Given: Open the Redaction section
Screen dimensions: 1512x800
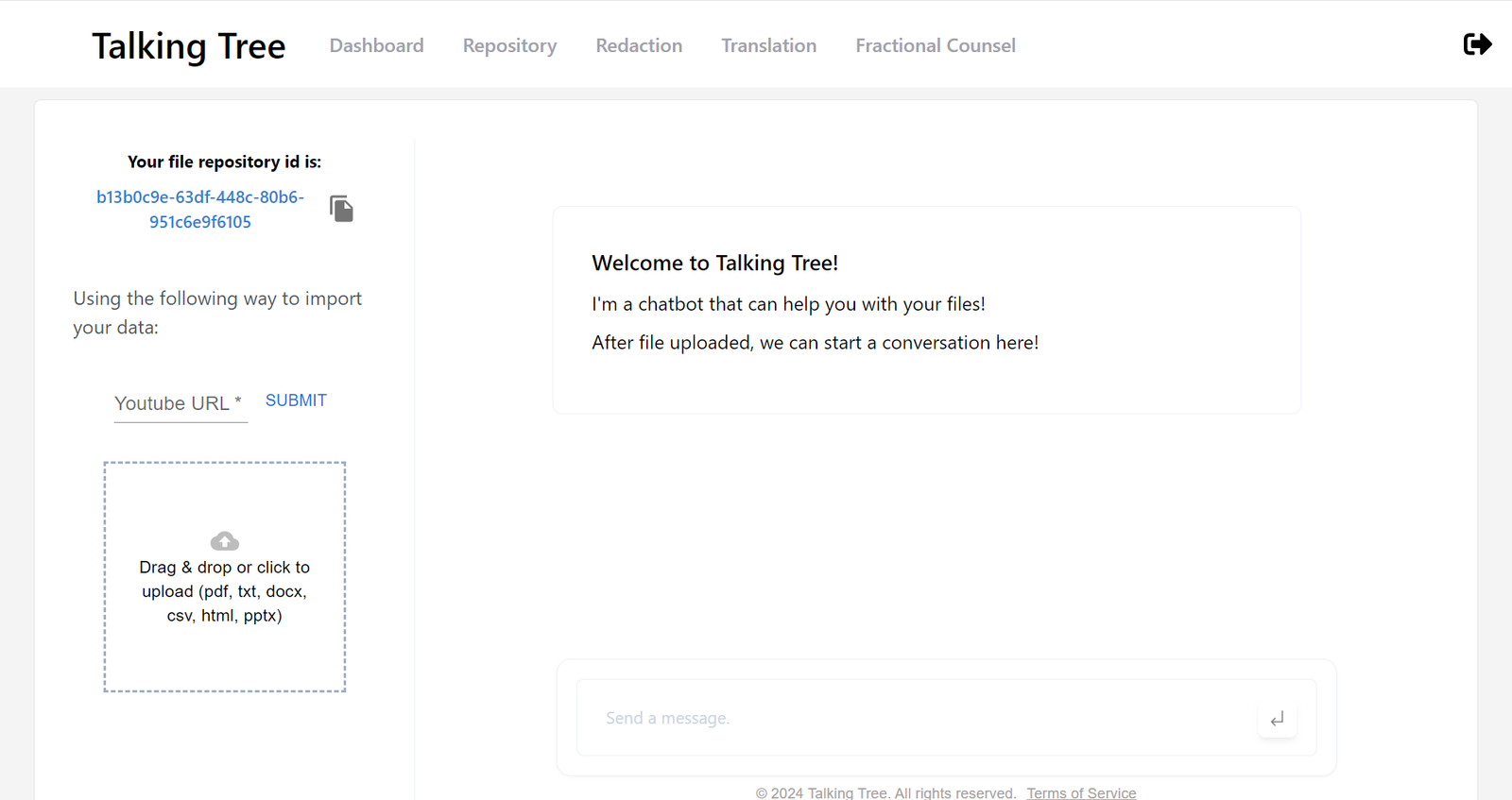Looking at the screenshot, I should click(639, 45).
